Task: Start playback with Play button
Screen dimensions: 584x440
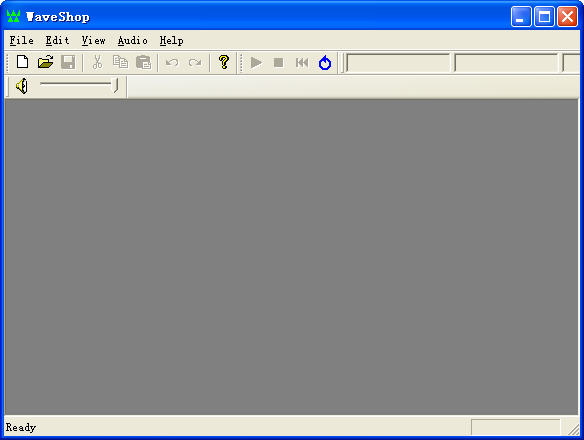Action: pos(256,63)
